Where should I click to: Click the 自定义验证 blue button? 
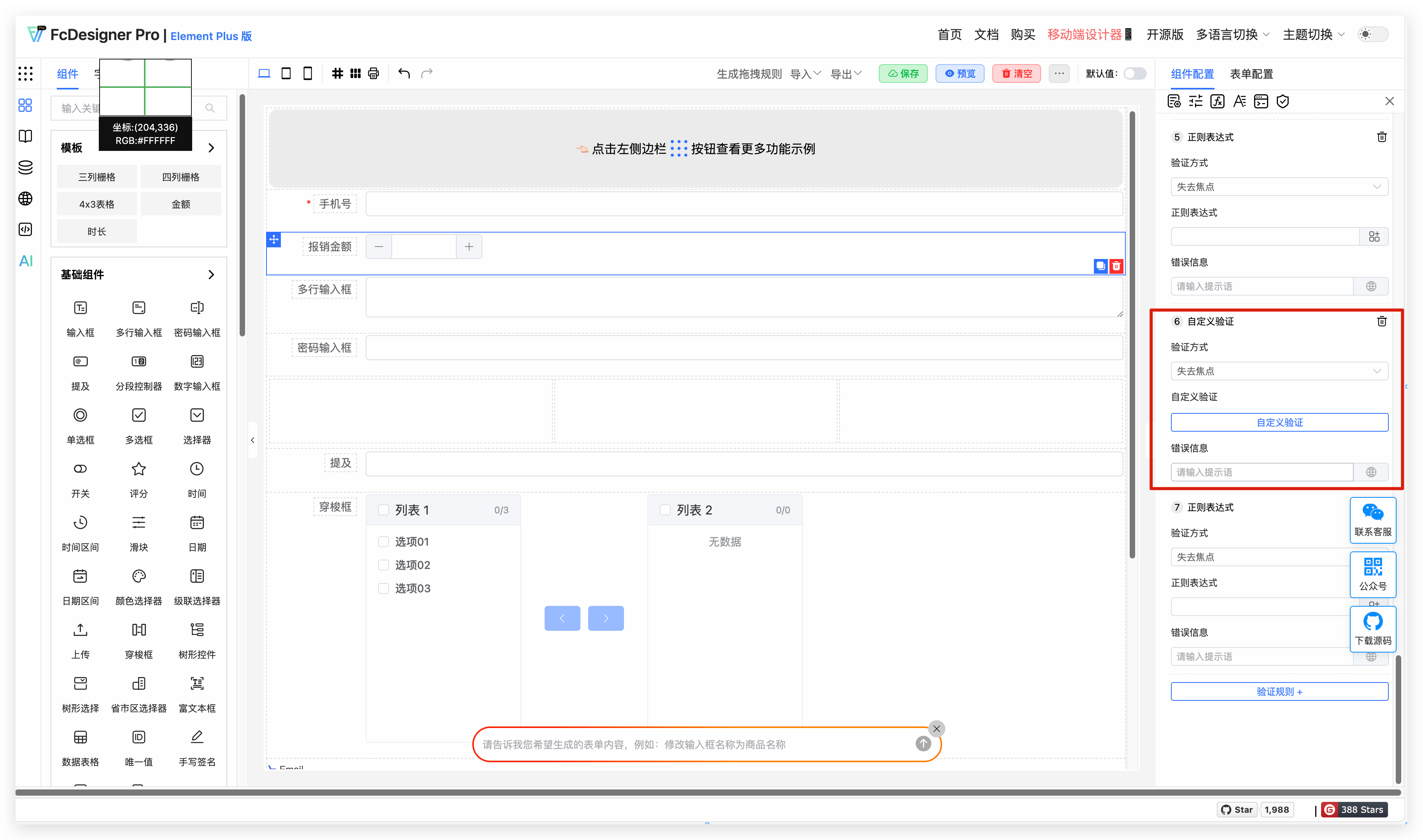(1279, 422)
